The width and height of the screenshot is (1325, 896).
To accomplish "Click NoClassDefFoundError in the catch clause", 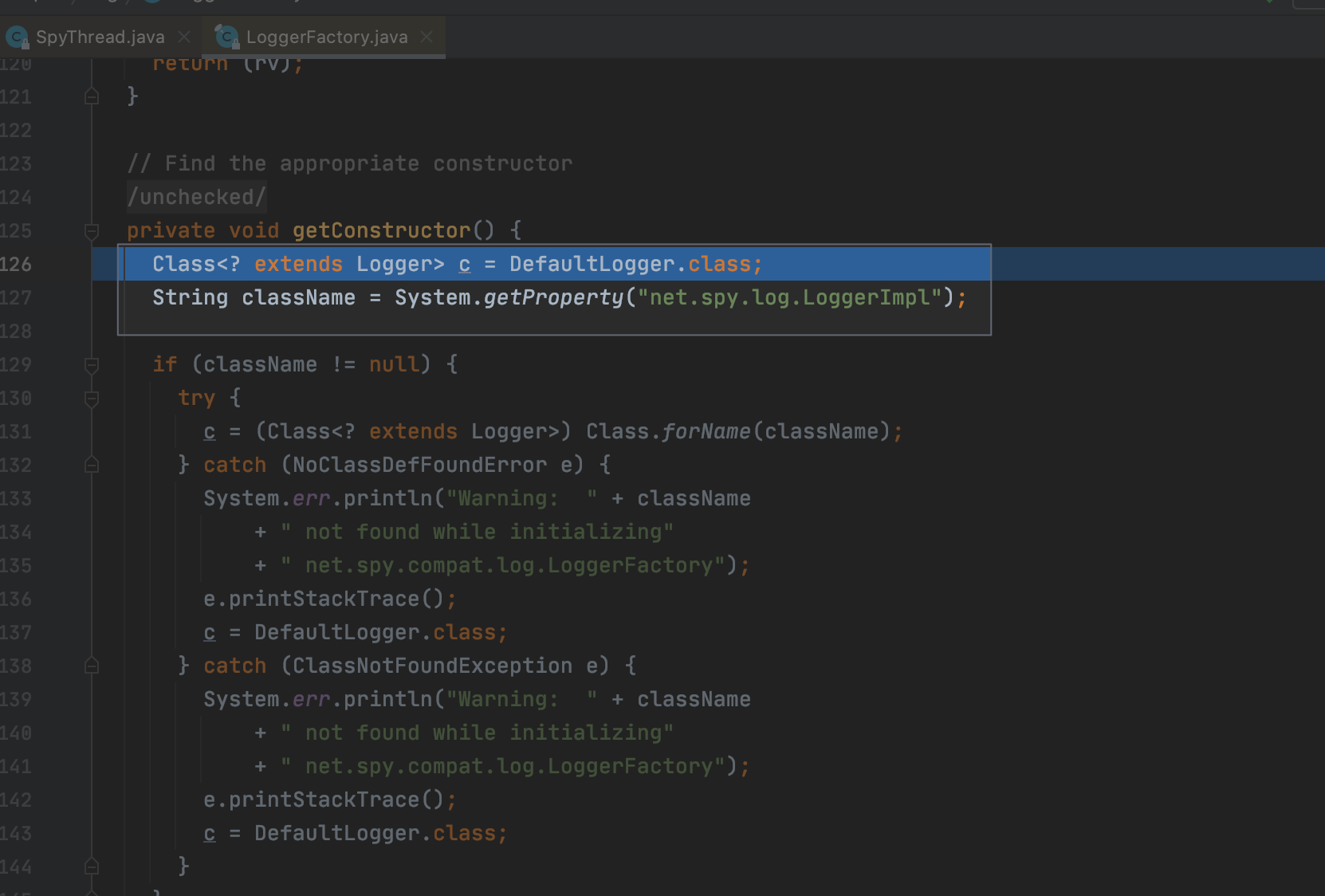I will (x=420, y=465).
